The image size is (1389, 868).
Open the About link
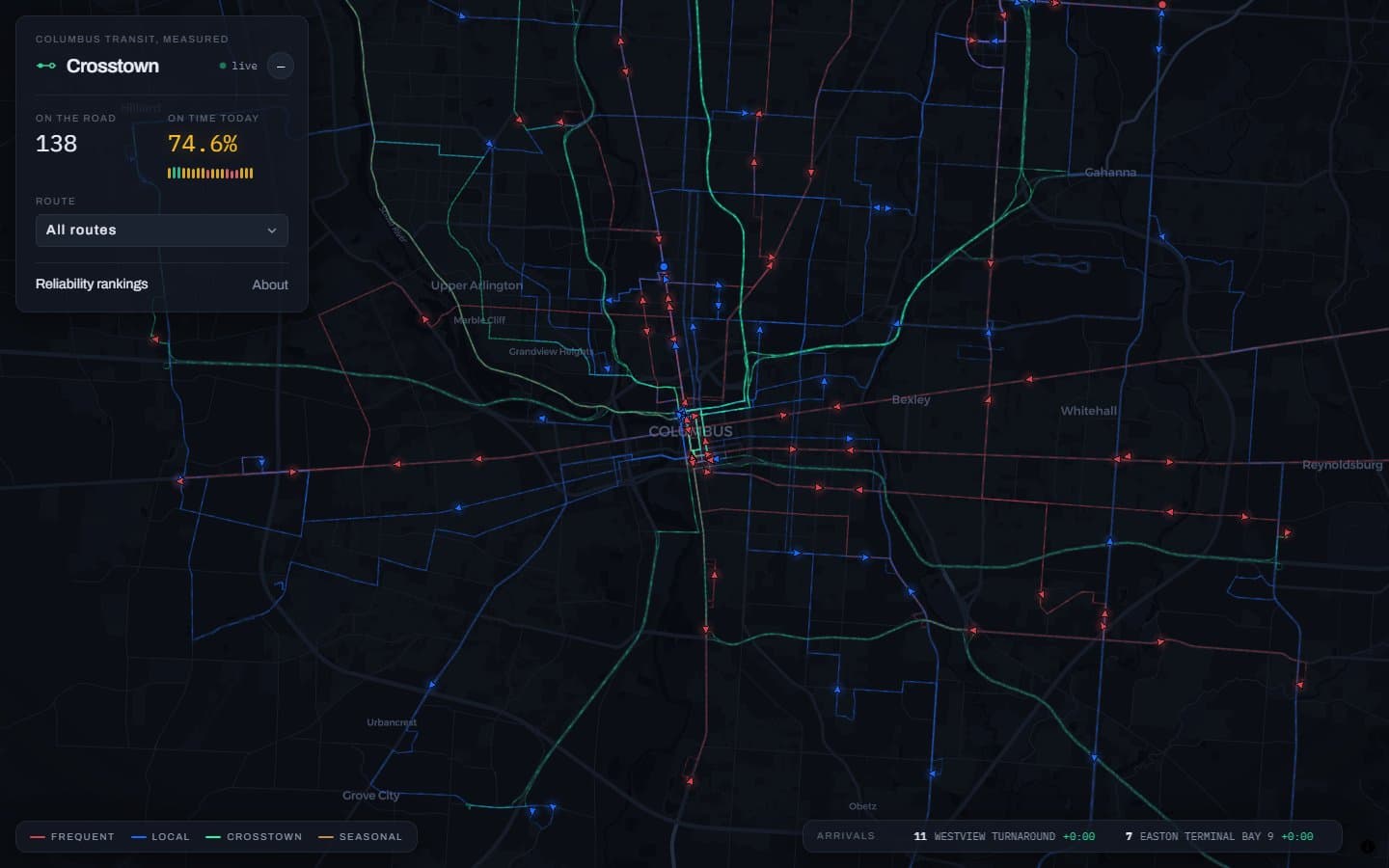[x=270, y=285]
